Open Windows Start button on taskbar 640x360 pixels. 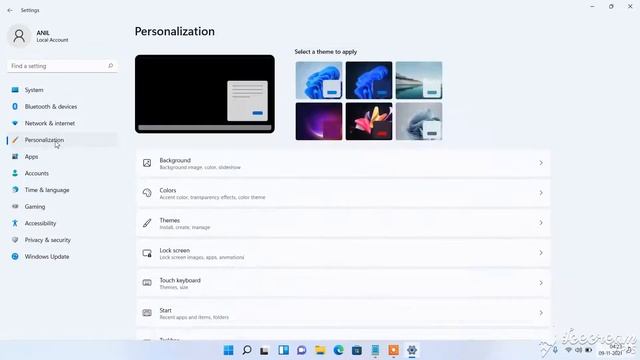point(229,350)
